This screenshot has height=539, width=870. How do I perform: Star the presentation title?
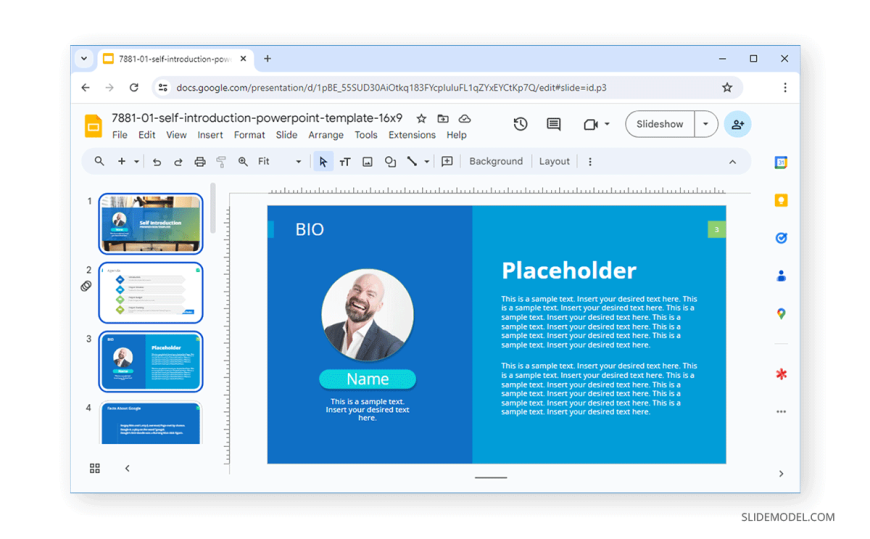pyautogui.click(x=421, y=119)
